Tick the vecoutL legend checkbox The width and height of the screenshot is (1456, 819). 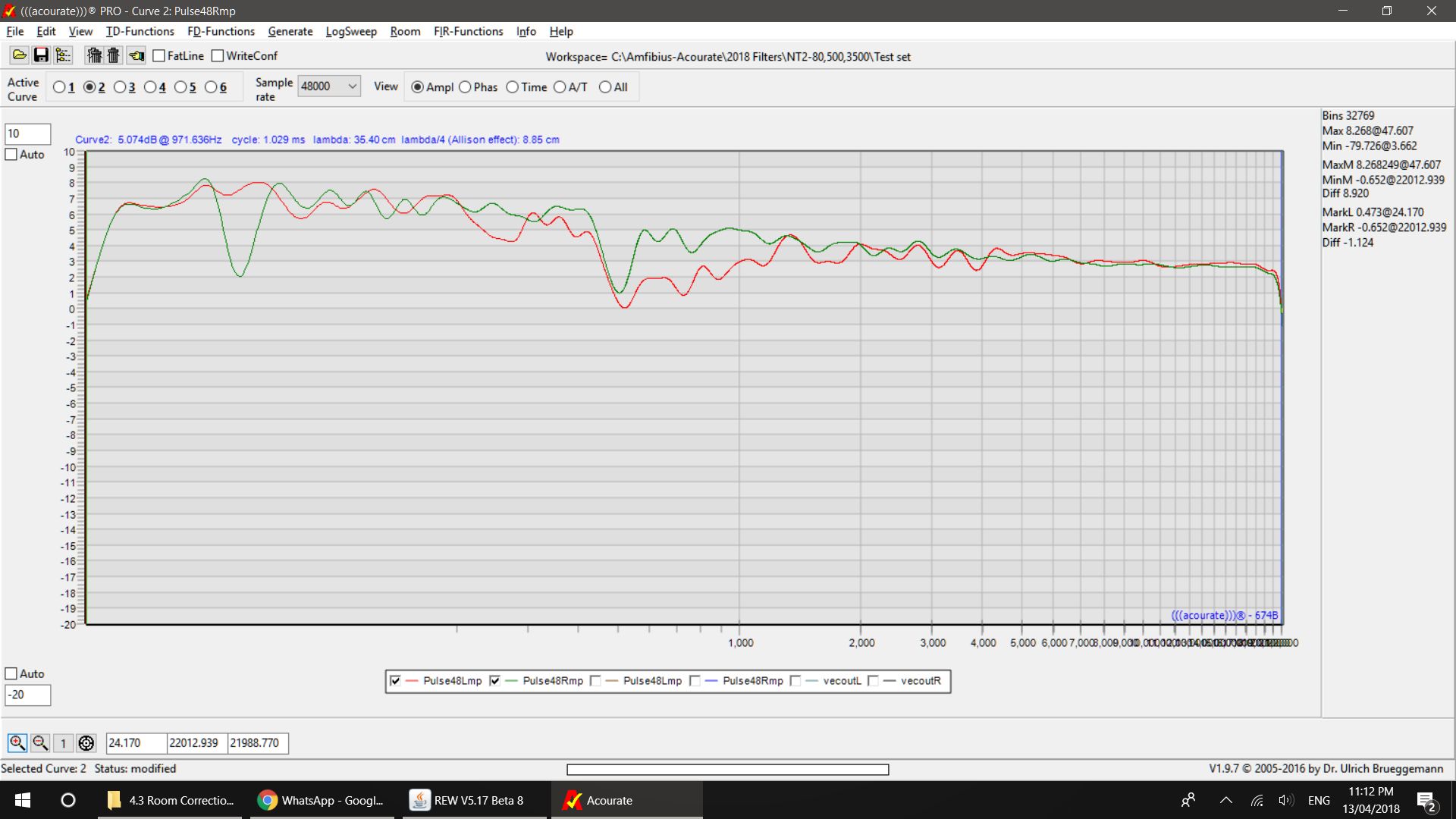pos(795,681)
